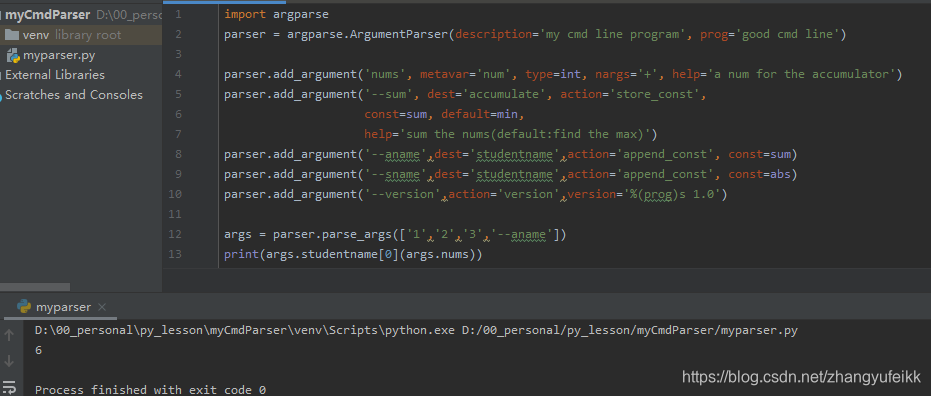Click line number 4 in the gutter
The image size is (931, 396).
(179, 74)
